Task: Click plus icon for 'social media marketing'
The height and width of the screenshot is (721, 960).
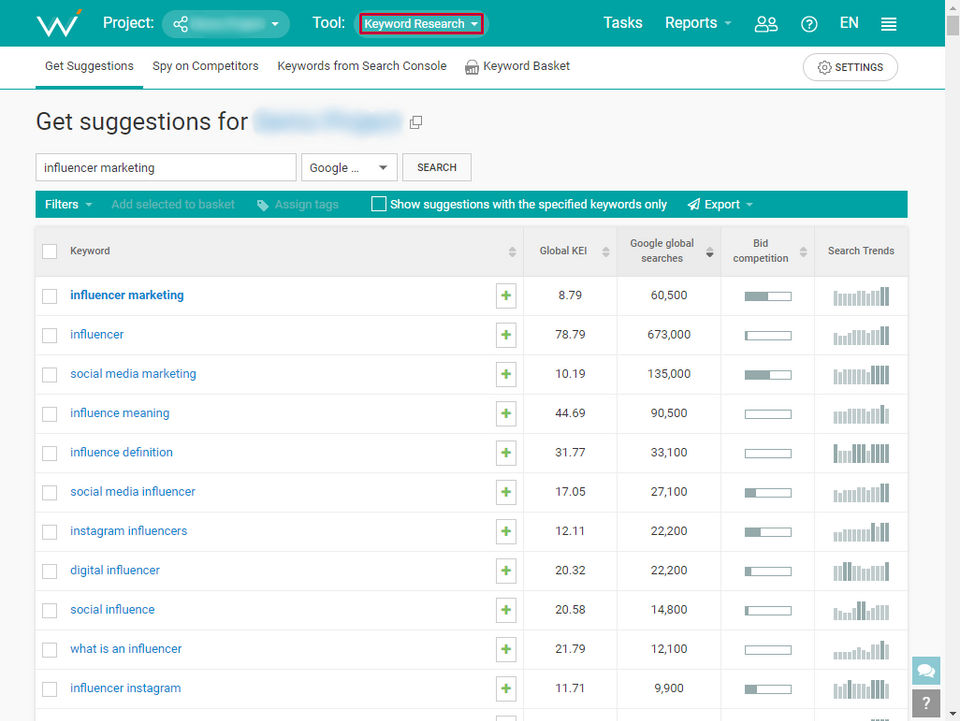Action: click(506, 374)
